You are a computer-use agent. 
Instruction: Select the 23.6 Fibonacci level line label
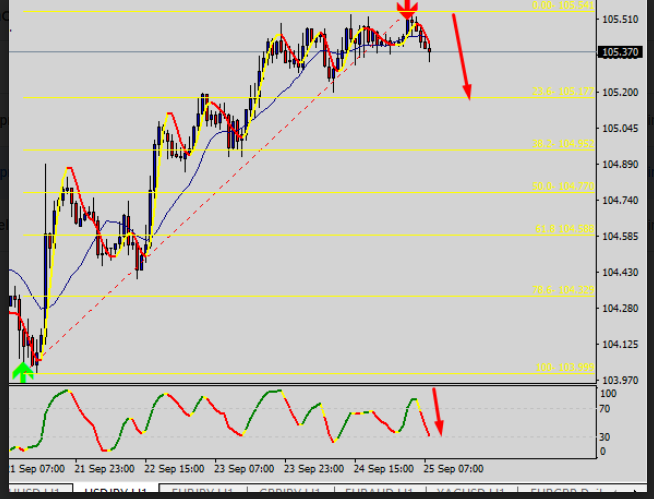563,92
